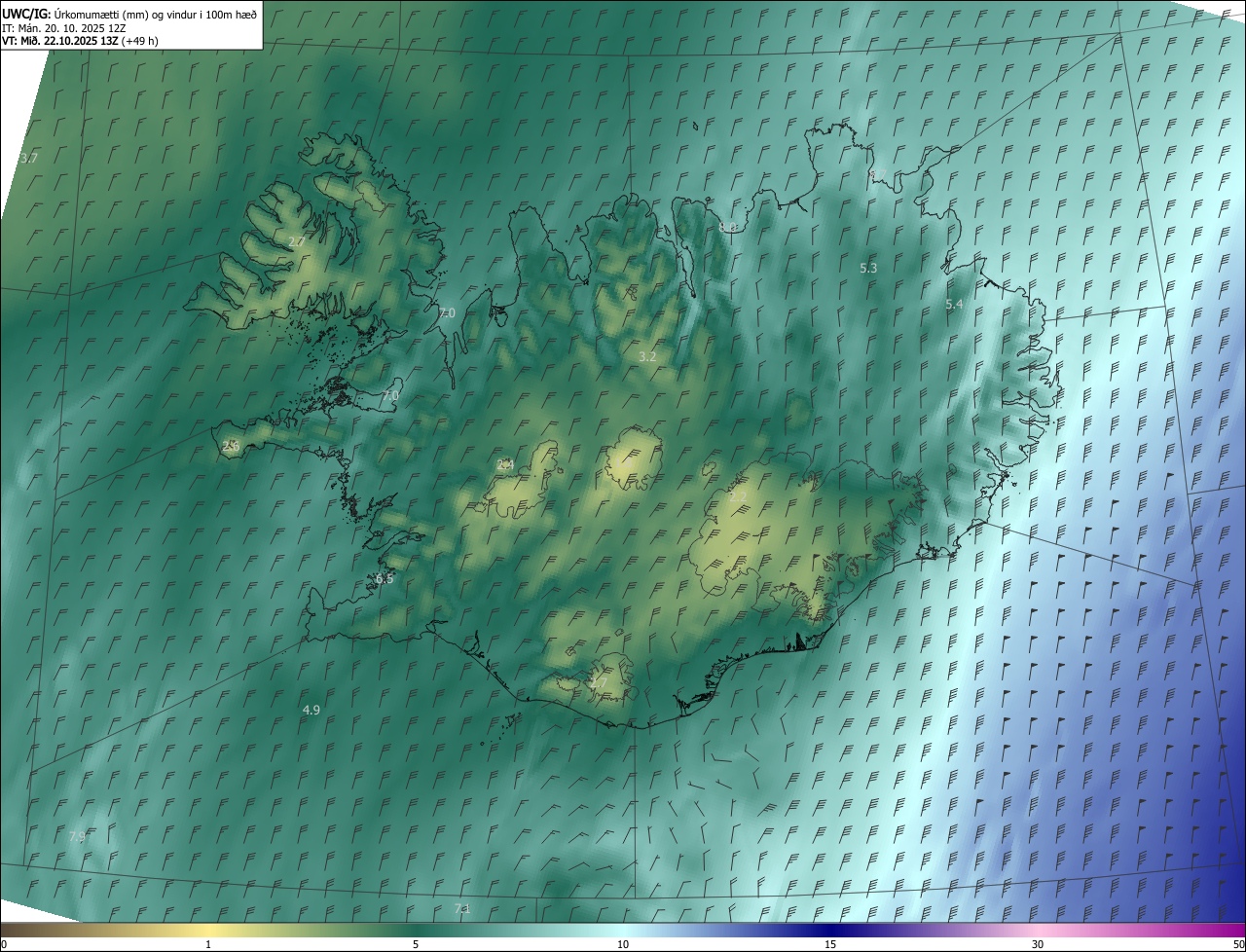Viewport: 1246px width, 952px height.
Task: Click the 5 tick on the colour scale
Action: [x=416, y=944]
